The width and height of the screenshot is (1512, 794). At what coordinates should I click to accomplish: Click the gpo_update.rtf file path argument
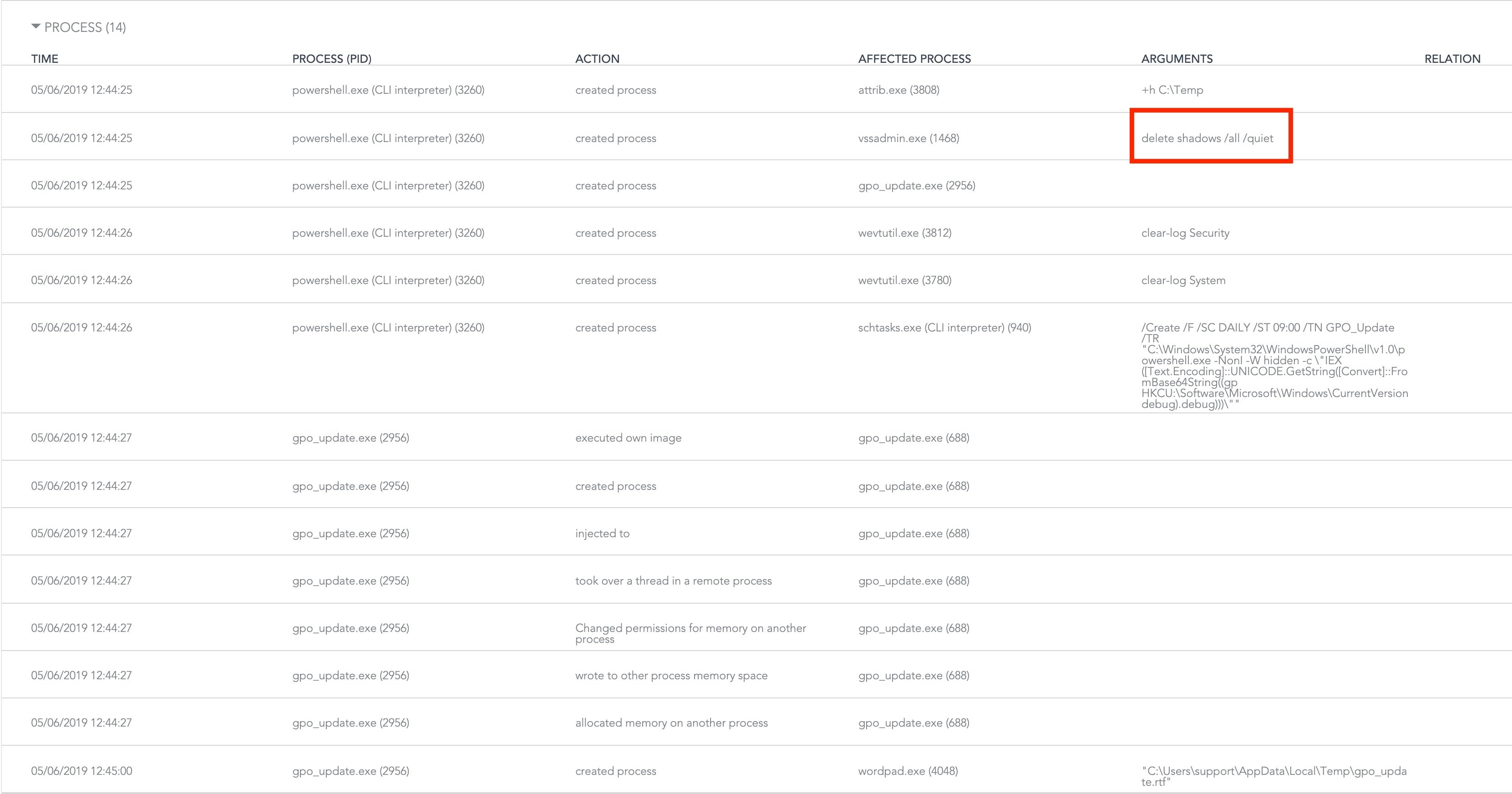[x=1273, y=776]
